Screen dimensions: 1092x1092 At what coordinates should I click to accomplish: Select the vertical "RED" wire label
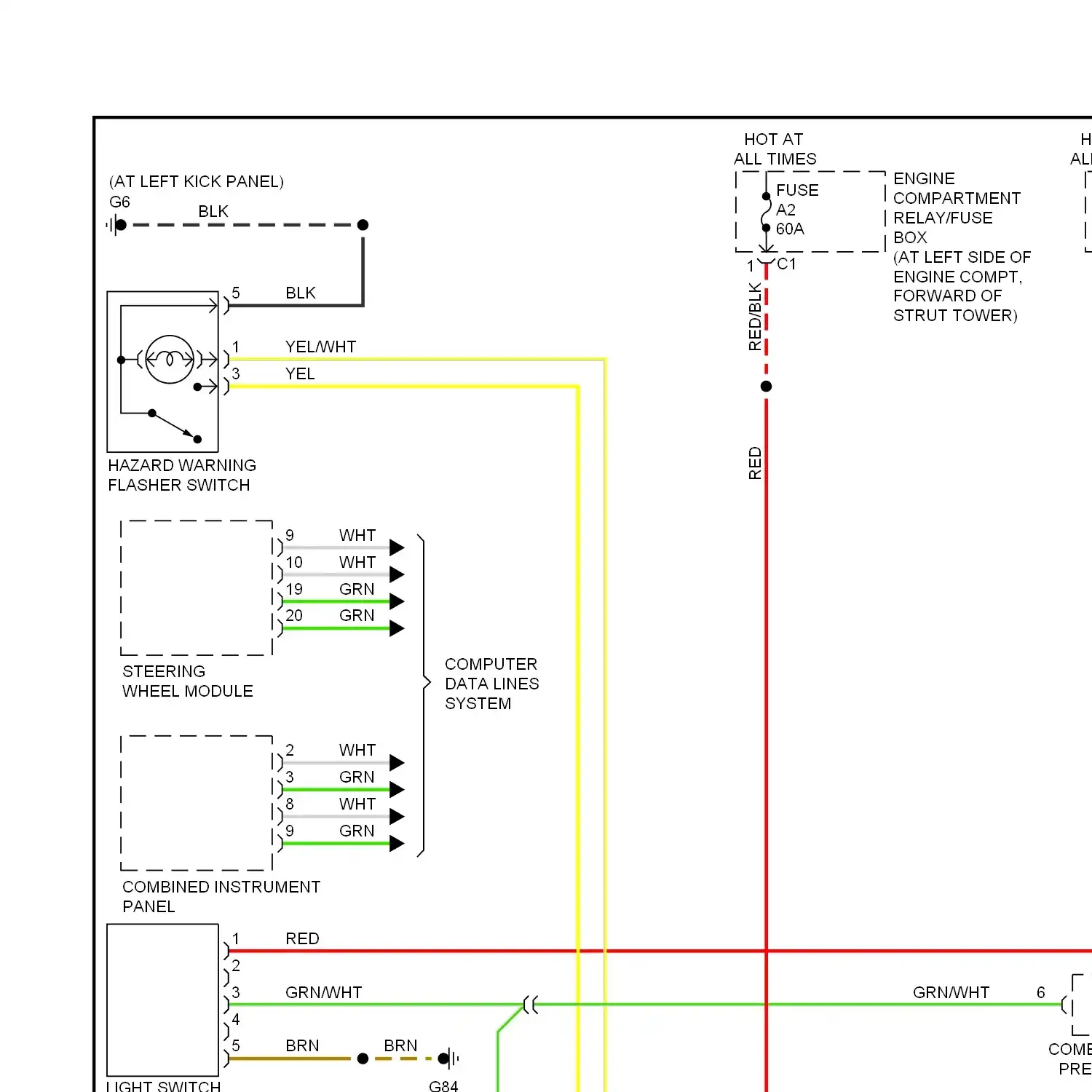[755, 463]
